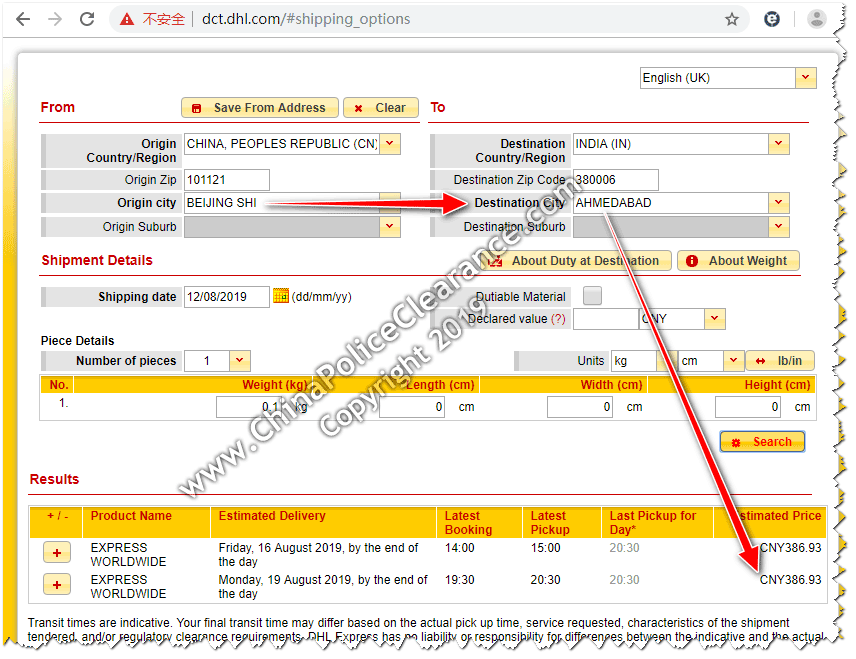The width and height of the screenshot is (856, 659).
Task: Open the Origin Suburb dropdown
Action: 390,227
